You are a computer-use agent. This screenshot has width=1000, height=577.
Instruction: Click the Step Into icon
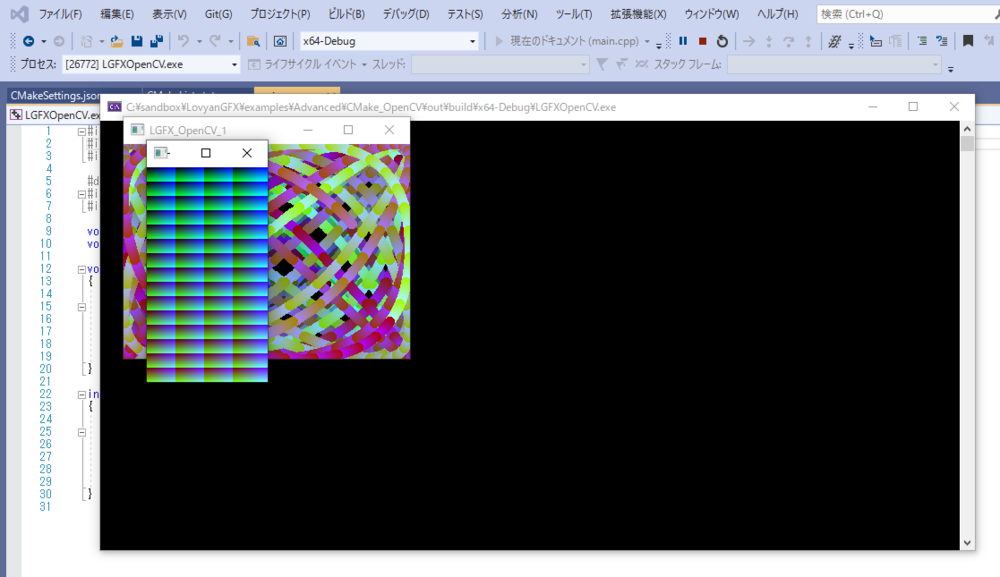[769, 41]
